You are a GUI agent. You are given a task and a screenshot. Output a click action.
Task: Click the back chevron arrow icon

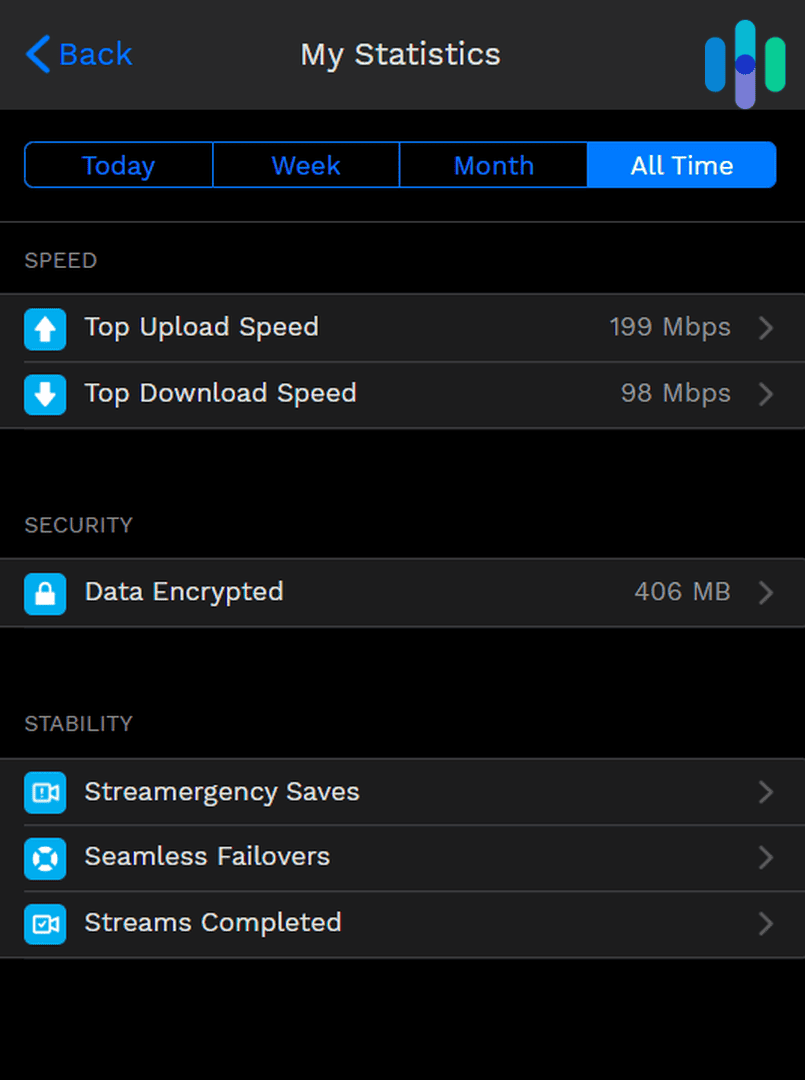coord(37,53)
